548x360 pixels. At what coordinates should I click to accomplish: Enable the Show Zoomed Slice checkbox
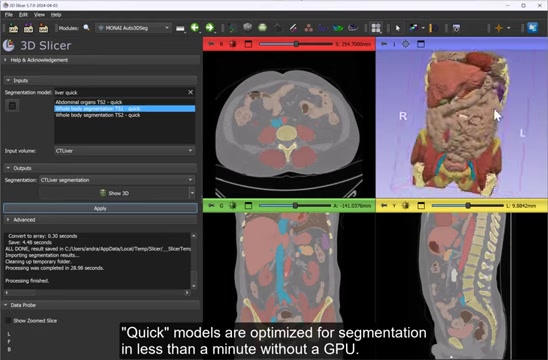pos(8,321)
